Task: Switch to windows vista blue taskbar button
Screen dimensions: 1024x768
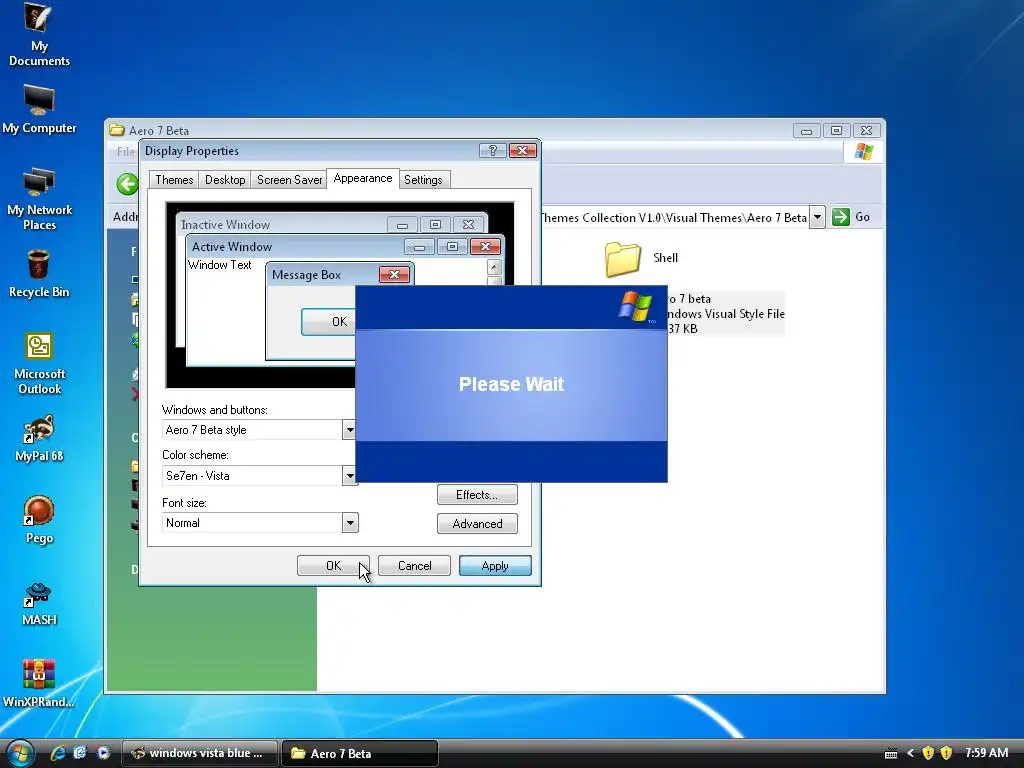Action: (199, 753)
